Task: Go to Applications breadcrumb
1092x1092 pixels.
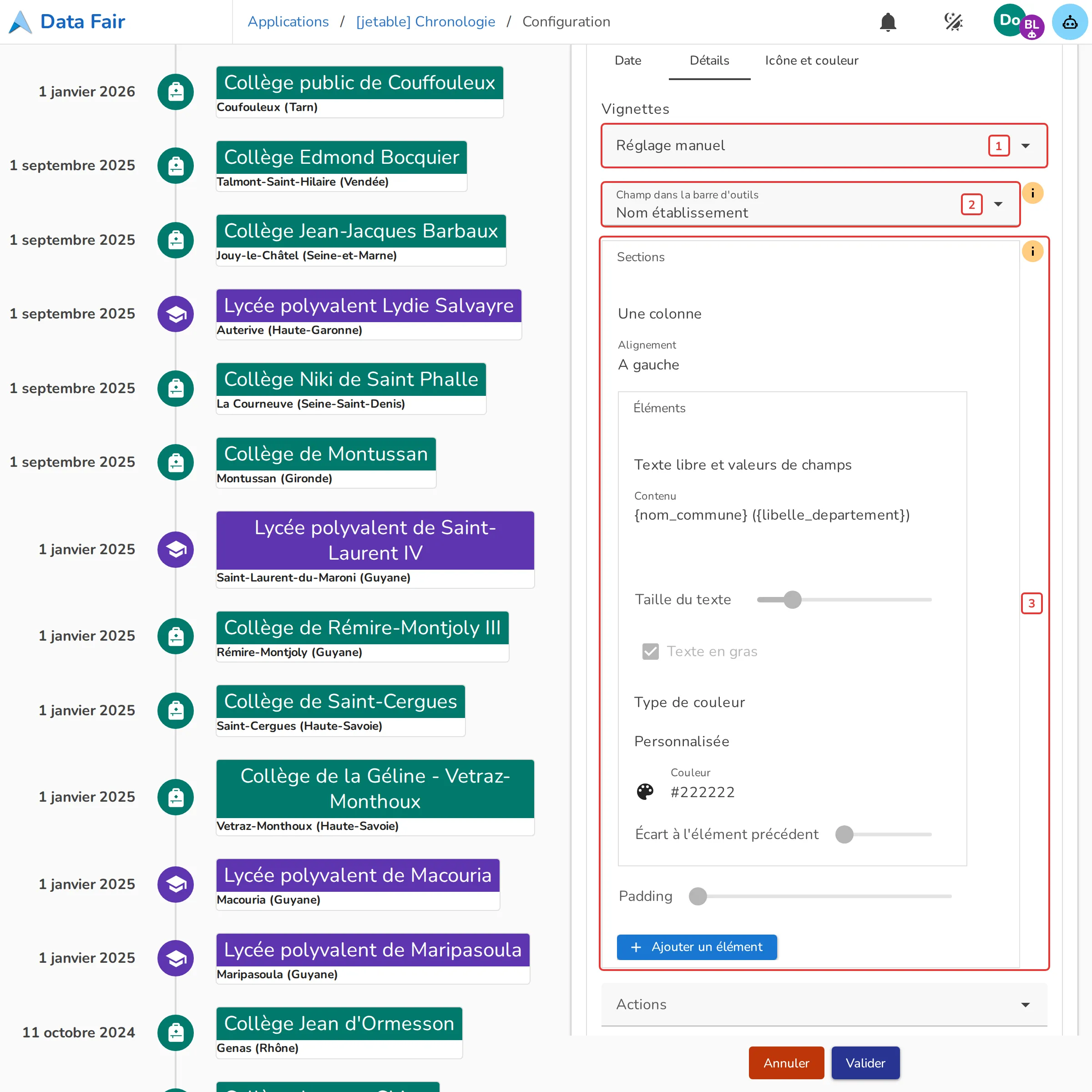Action: (x=288, y=21)
